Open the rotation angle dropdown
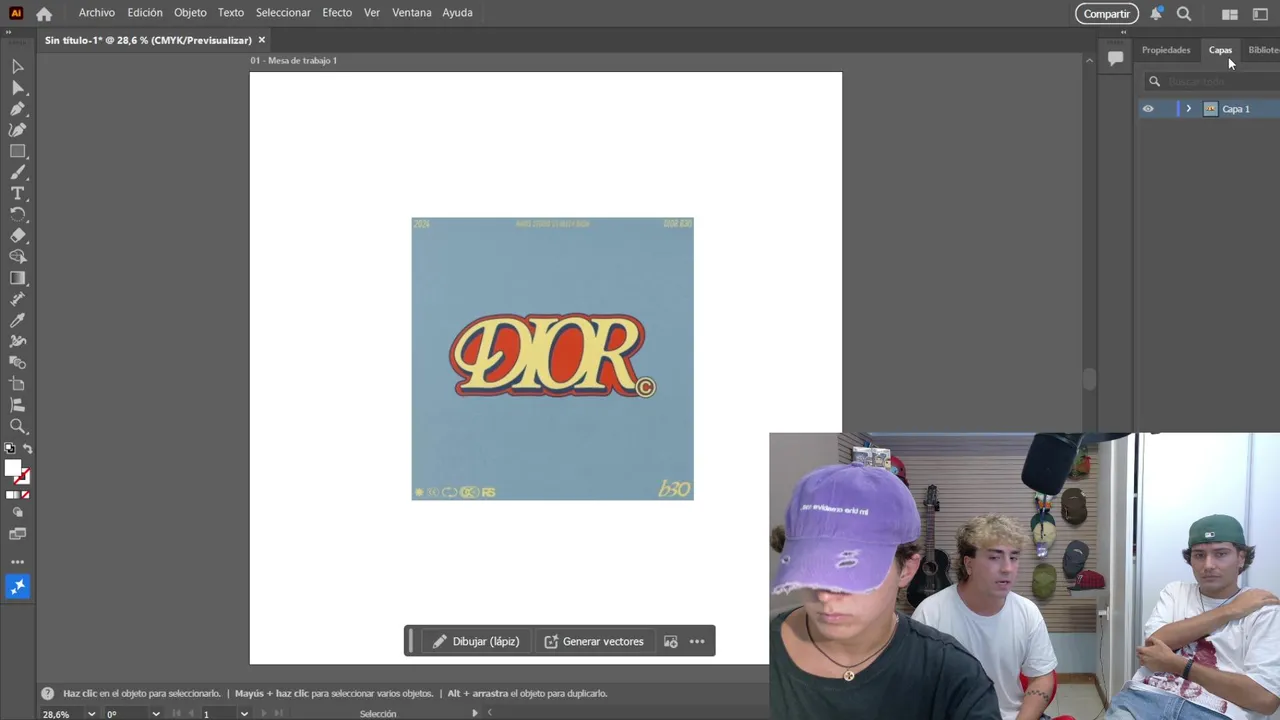The width and height of the screenshot is (1280, 720). coord(156,714)
